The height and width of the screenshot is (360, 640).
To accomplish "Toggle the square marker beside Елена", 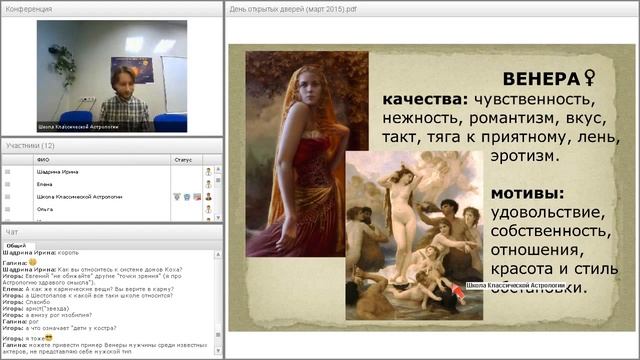I will [x=7, y=184].
